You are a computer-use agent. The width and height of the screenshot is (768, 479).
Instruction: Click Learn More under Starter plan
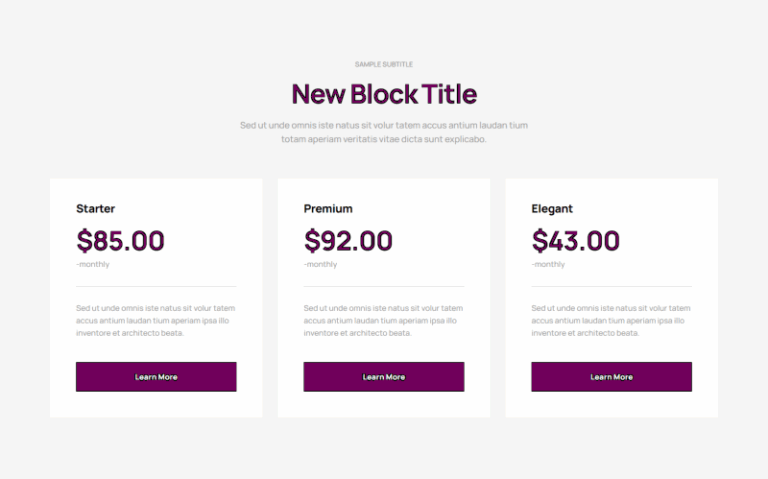156,377
